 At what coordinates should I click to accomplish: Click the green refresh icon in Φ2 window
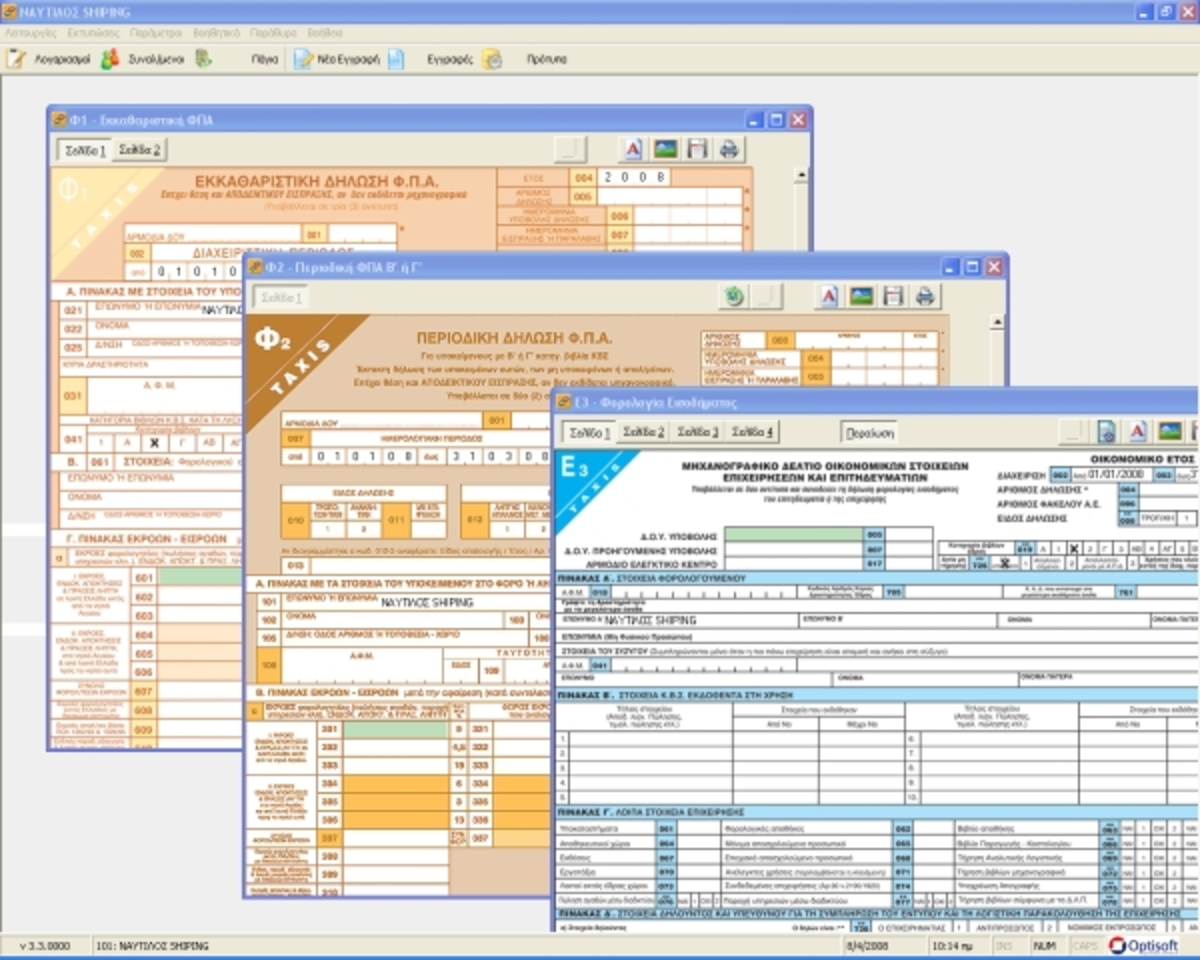pos(733,296)
